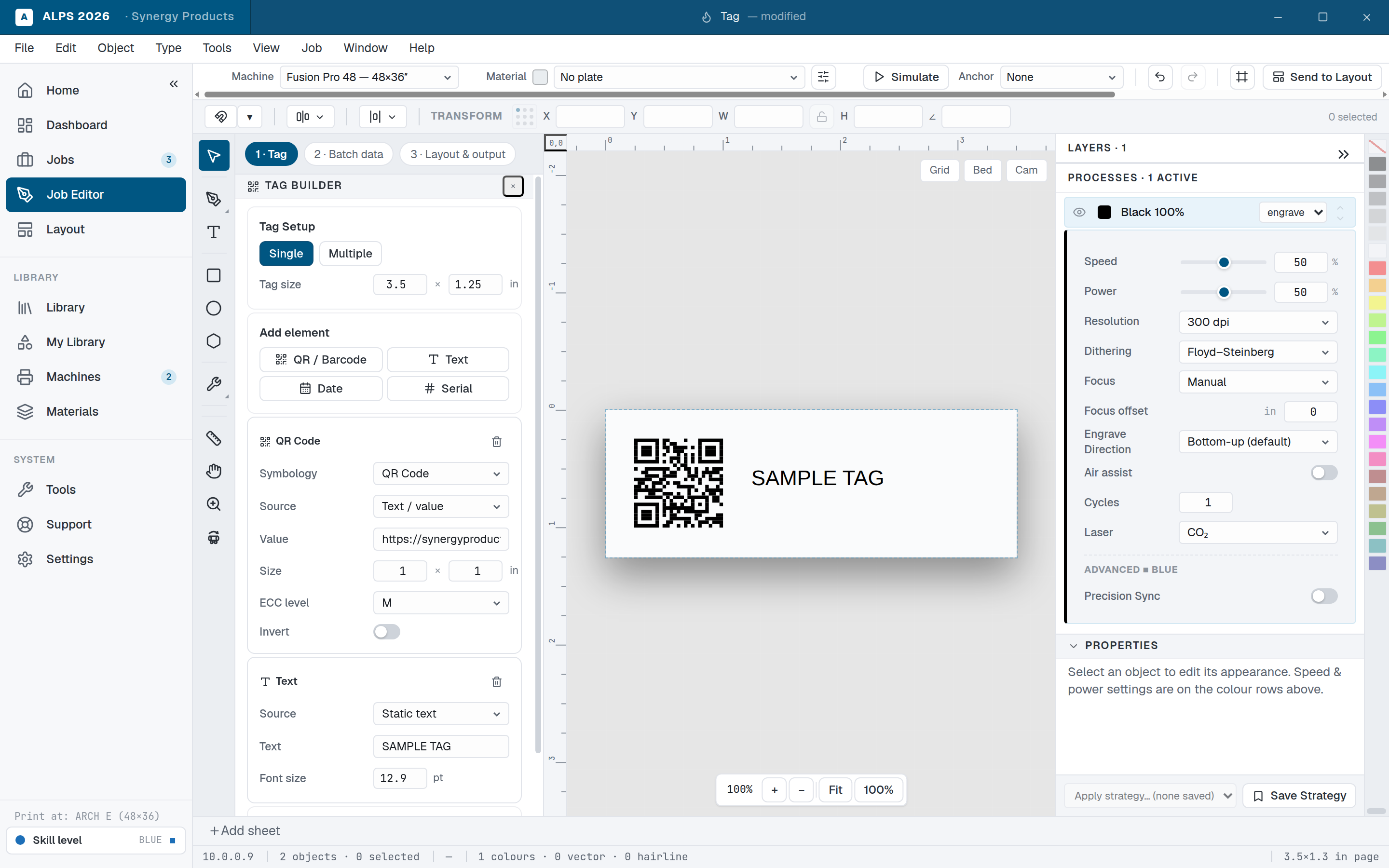Click the transform anchor point grid
1389x868 pixels.
coord(525,117)
